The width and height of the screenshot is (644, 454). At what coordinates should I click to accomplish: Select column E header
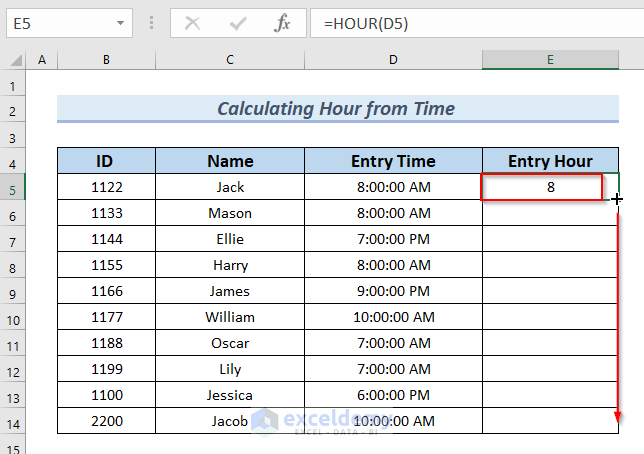pyautogui.click(x=550, y=61)
